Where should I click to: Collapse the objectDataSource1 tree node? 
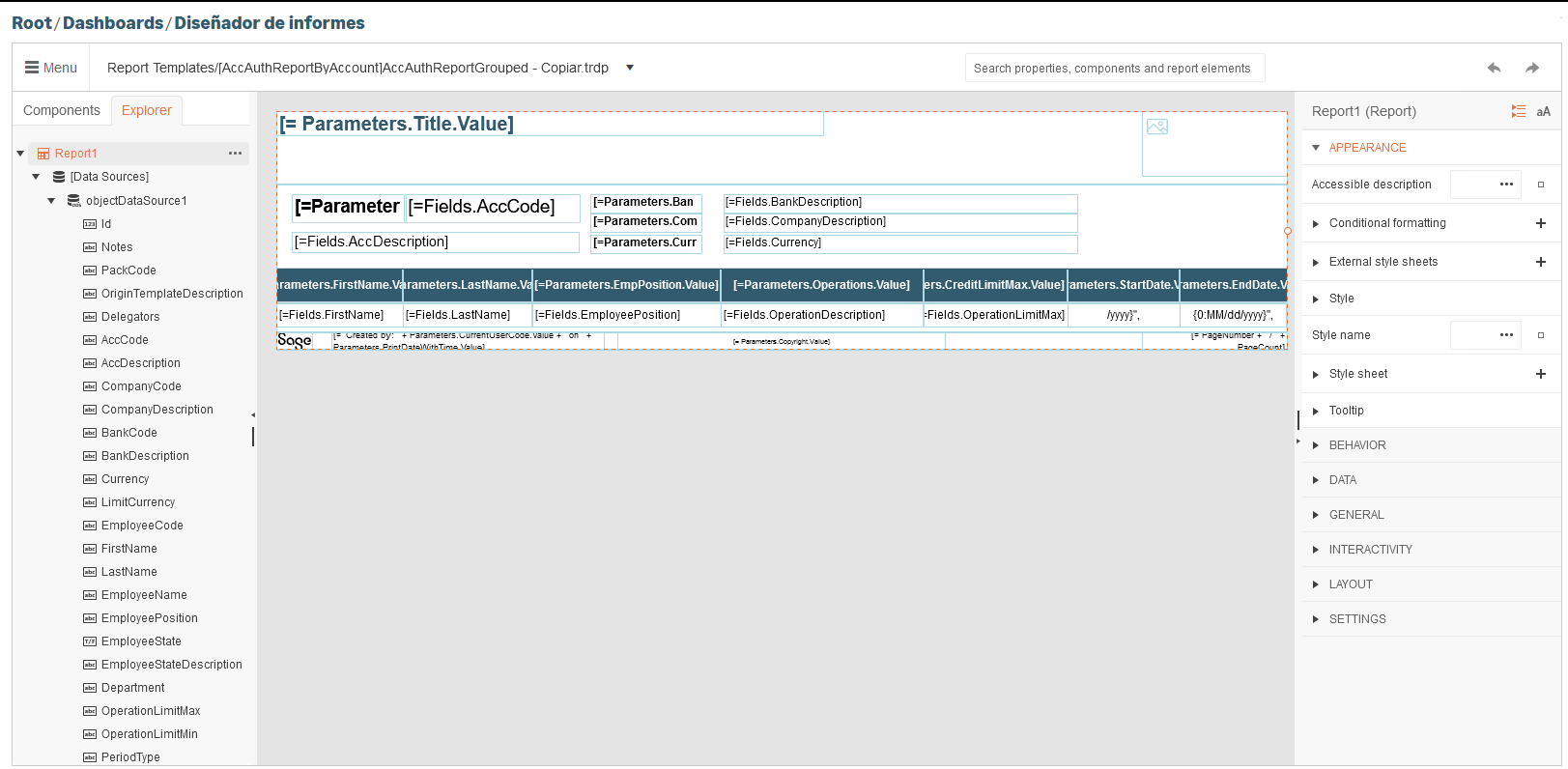[x=52, y=201]
